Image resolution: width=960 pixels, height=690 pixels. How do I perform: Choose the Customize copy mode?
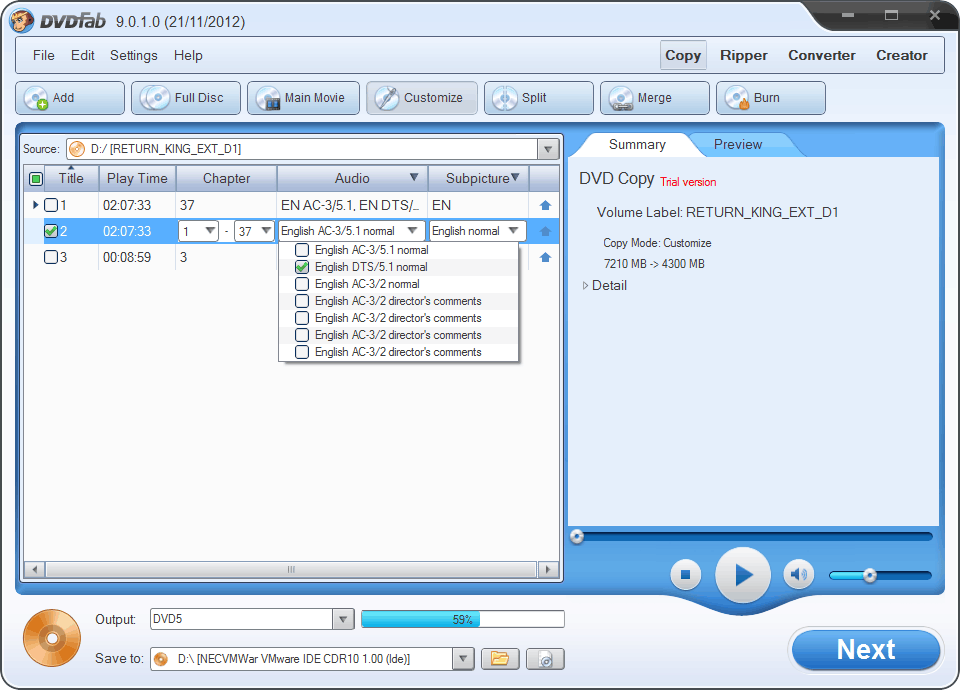point(422,98)
